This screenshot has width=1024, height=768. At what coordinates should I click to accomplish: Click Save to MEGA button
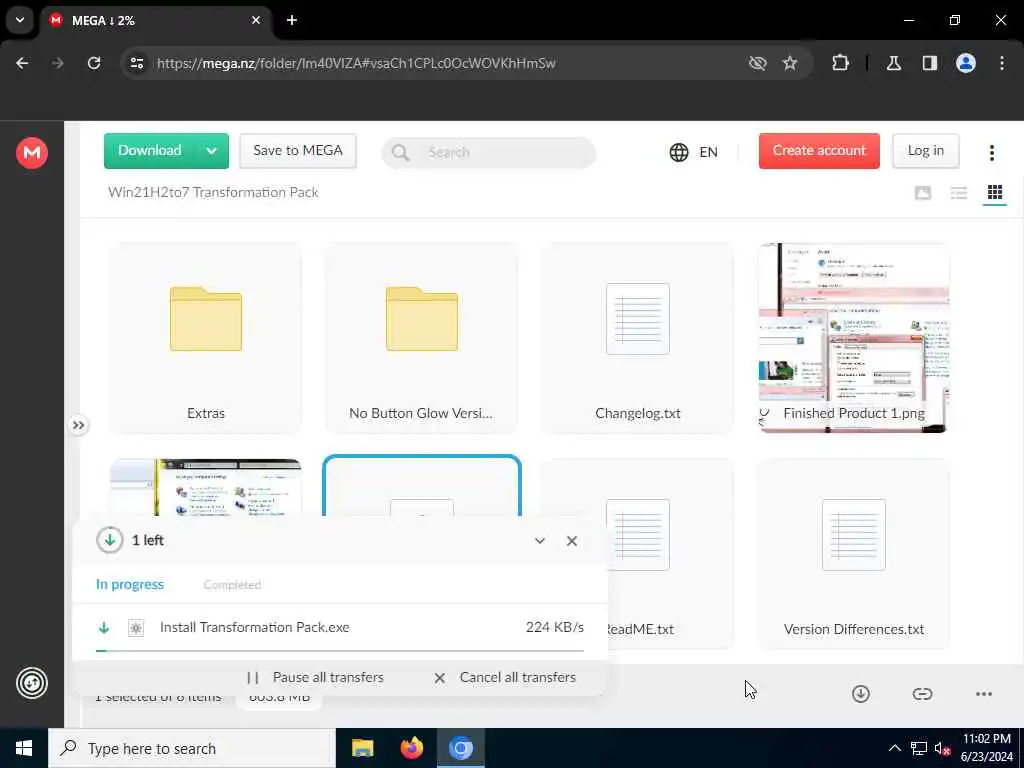point(298,151)
